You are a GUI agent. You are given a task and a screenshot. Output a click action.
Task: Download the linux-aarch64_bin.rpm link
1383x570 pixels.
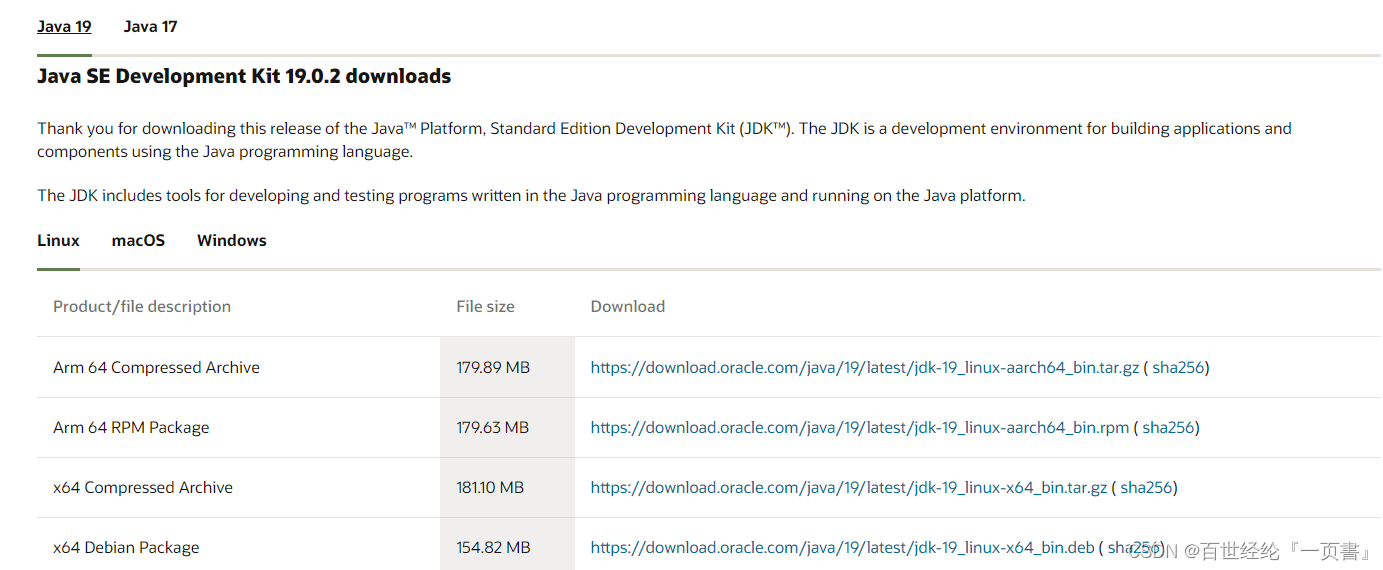860,428
